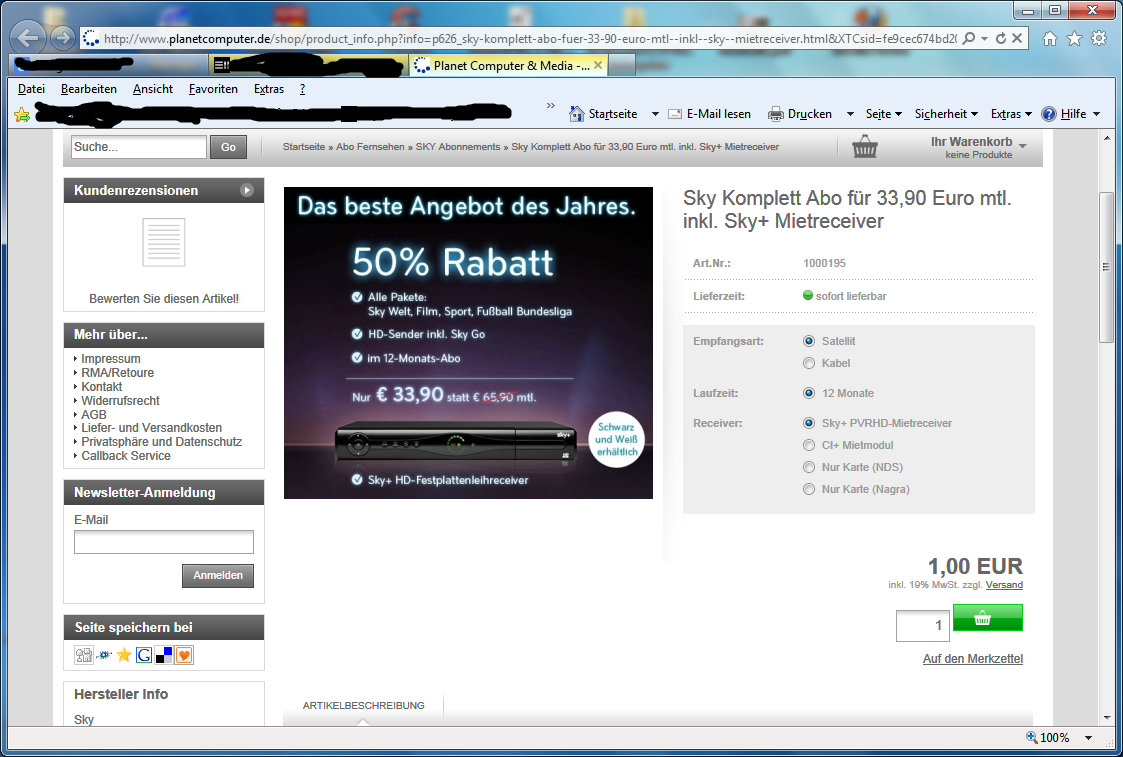
Task: Open the Auf den Merkzettel link
Action: 973,659
